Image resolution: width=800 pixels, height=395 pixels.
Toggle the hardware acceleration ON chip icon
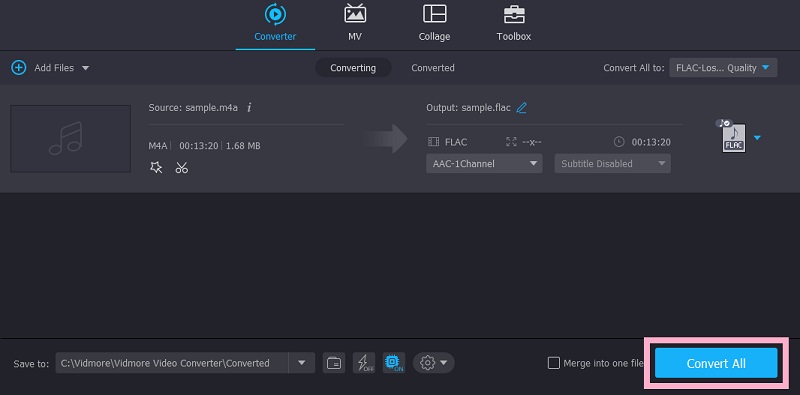393,363
